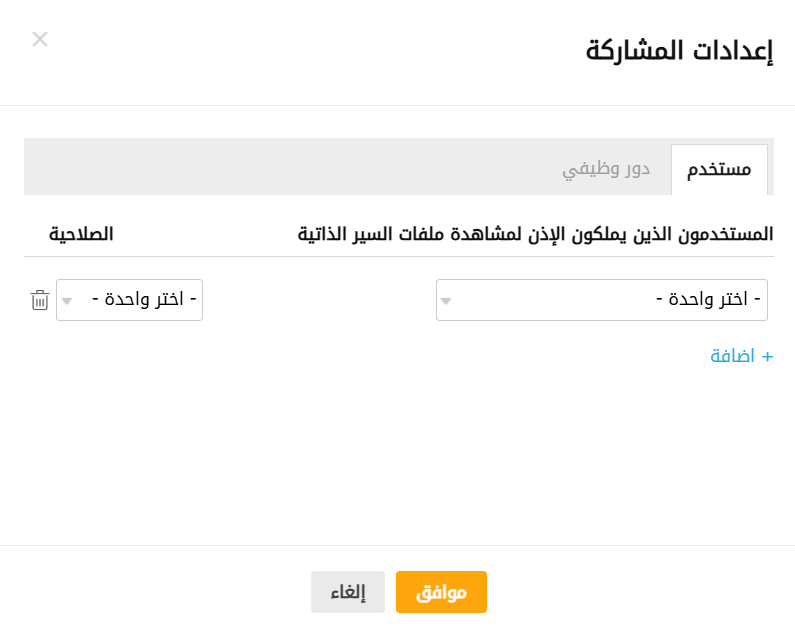Click the blank row space between the two dropdowns

318,300
